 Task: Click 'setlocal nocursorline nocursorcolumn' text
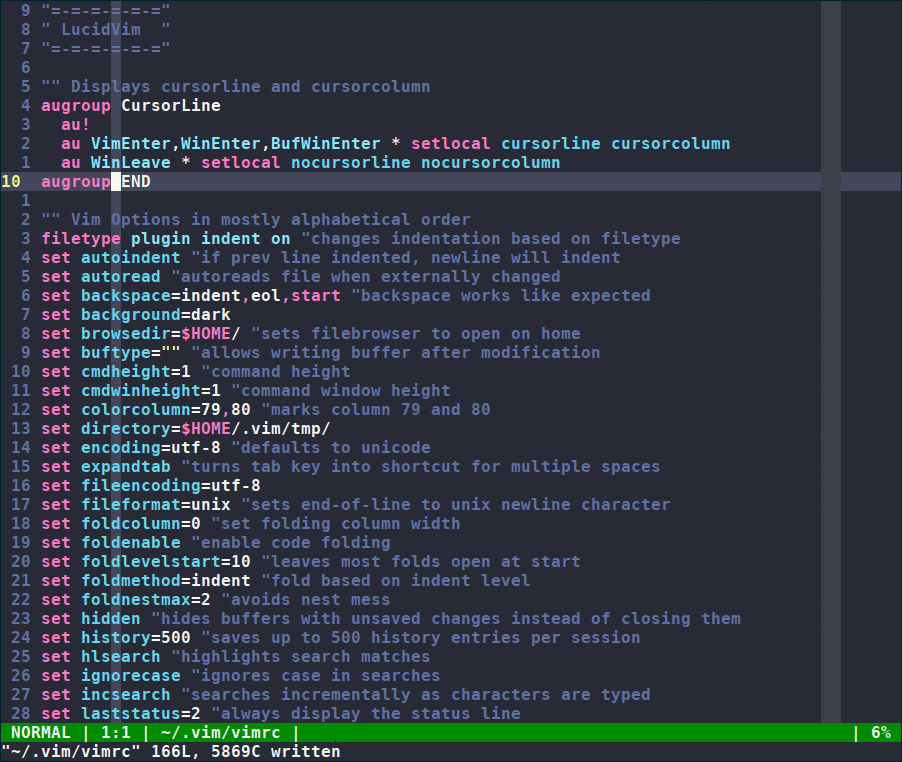(x=380, y=162)
